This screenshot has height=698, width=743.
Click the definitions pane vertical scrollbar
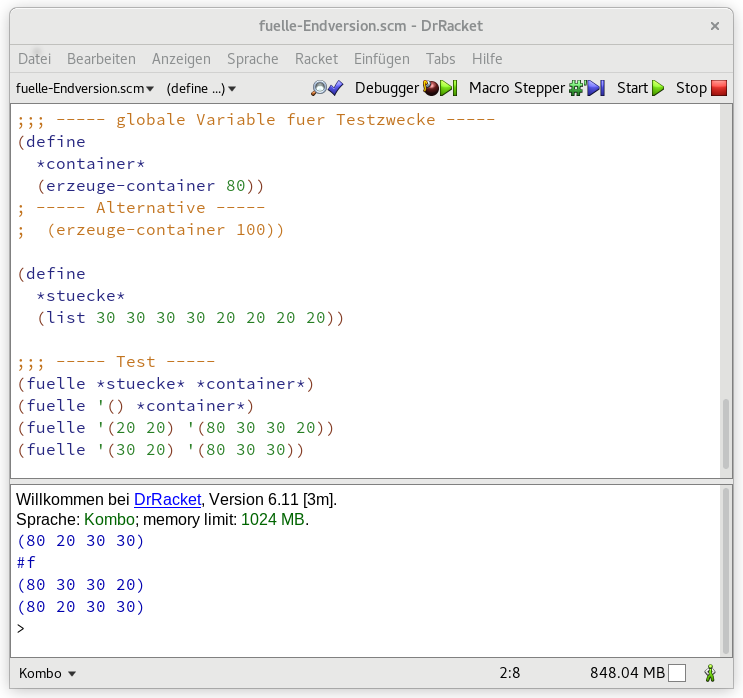pos(726,432)
